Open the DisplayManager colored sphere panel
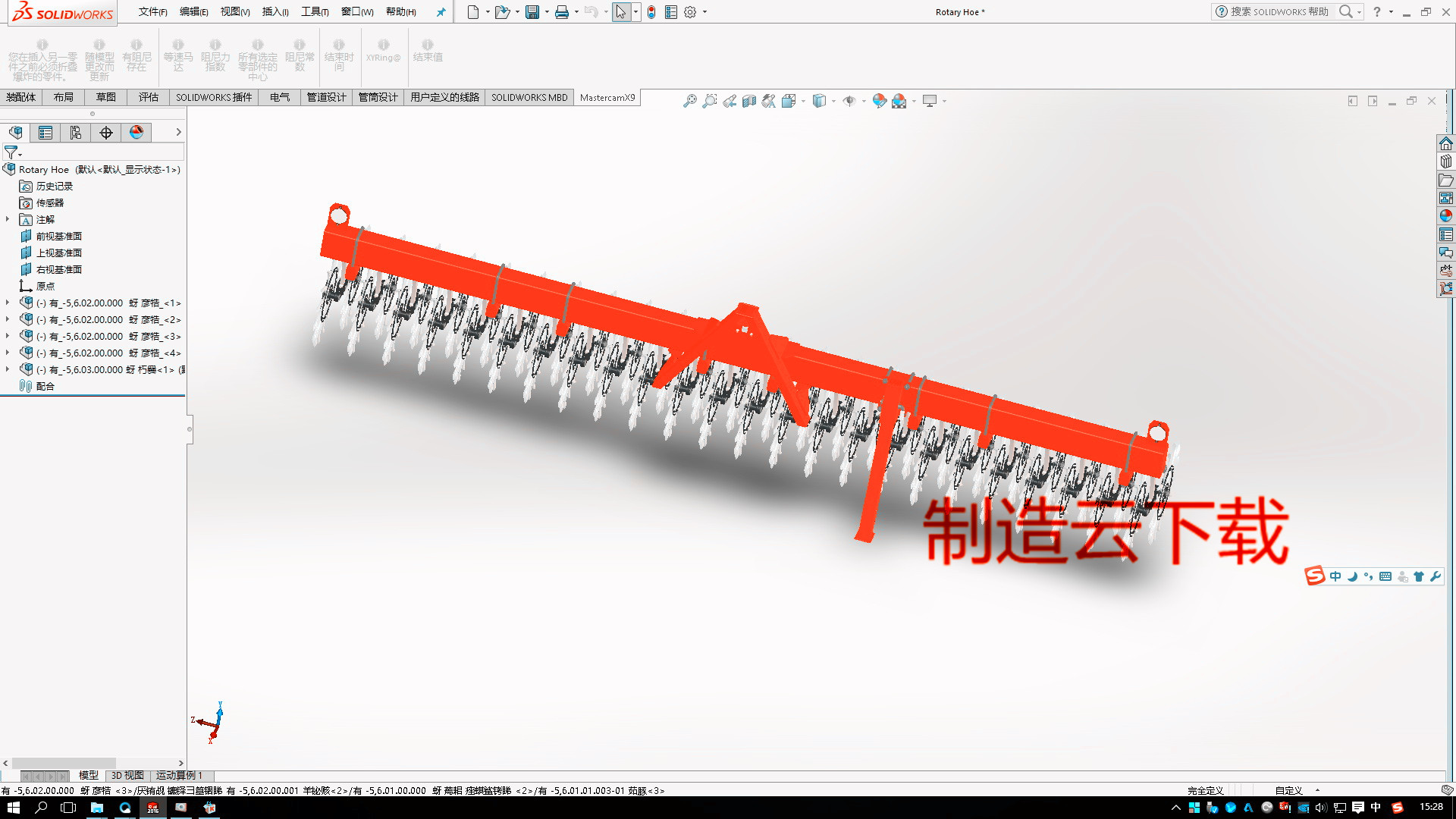Viewport: 1456px width, 819px height. (136, 132)
